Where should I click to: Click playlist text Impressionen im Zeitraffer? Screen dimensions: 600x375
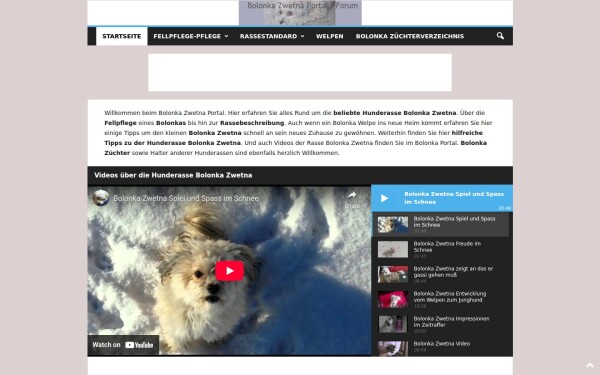(451, 321)
